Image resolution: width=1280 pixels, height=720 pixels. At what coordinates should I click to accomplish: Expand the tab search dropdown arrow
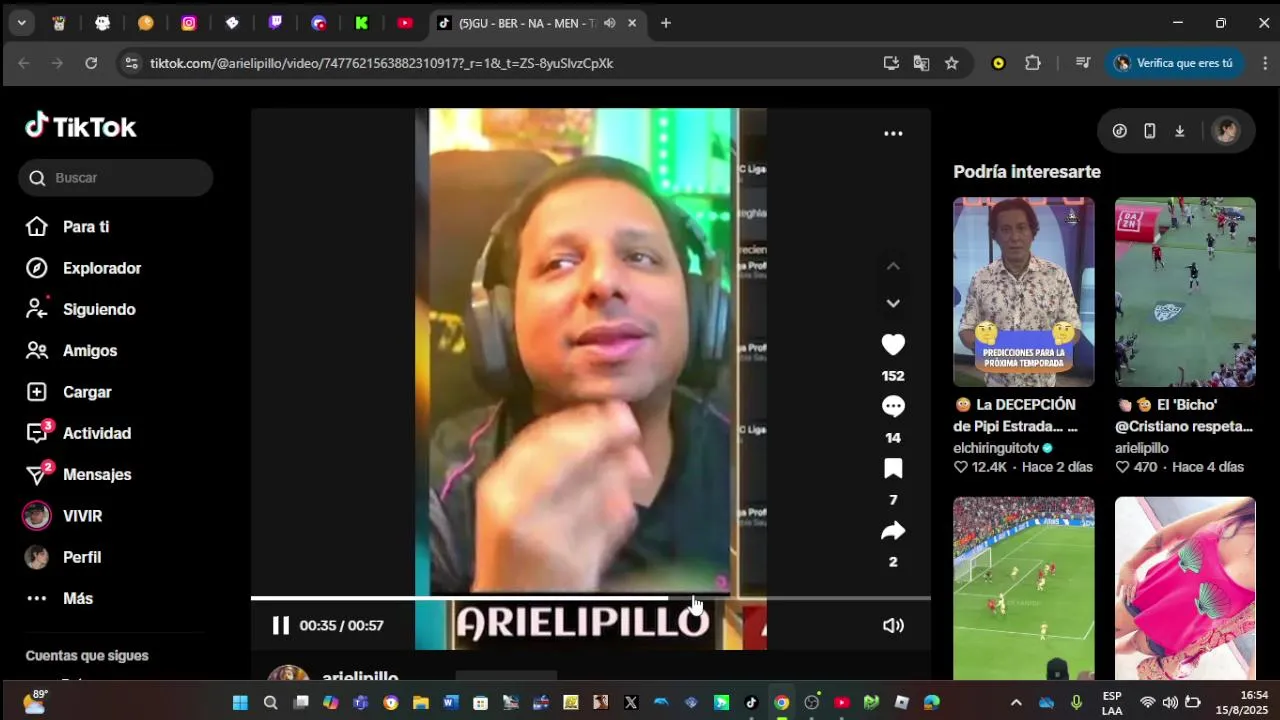coord(21,23)
